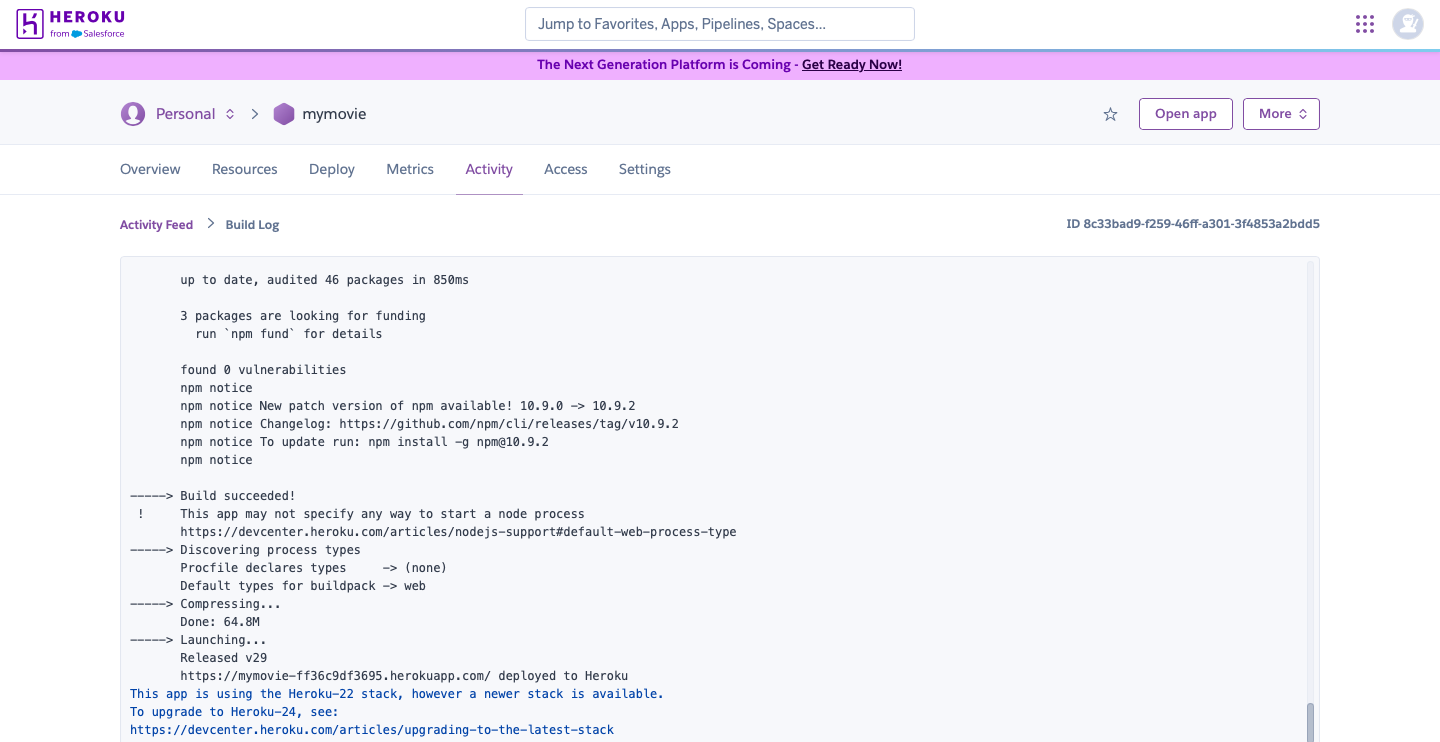Open the user account avatar menu

[1408, 24]
